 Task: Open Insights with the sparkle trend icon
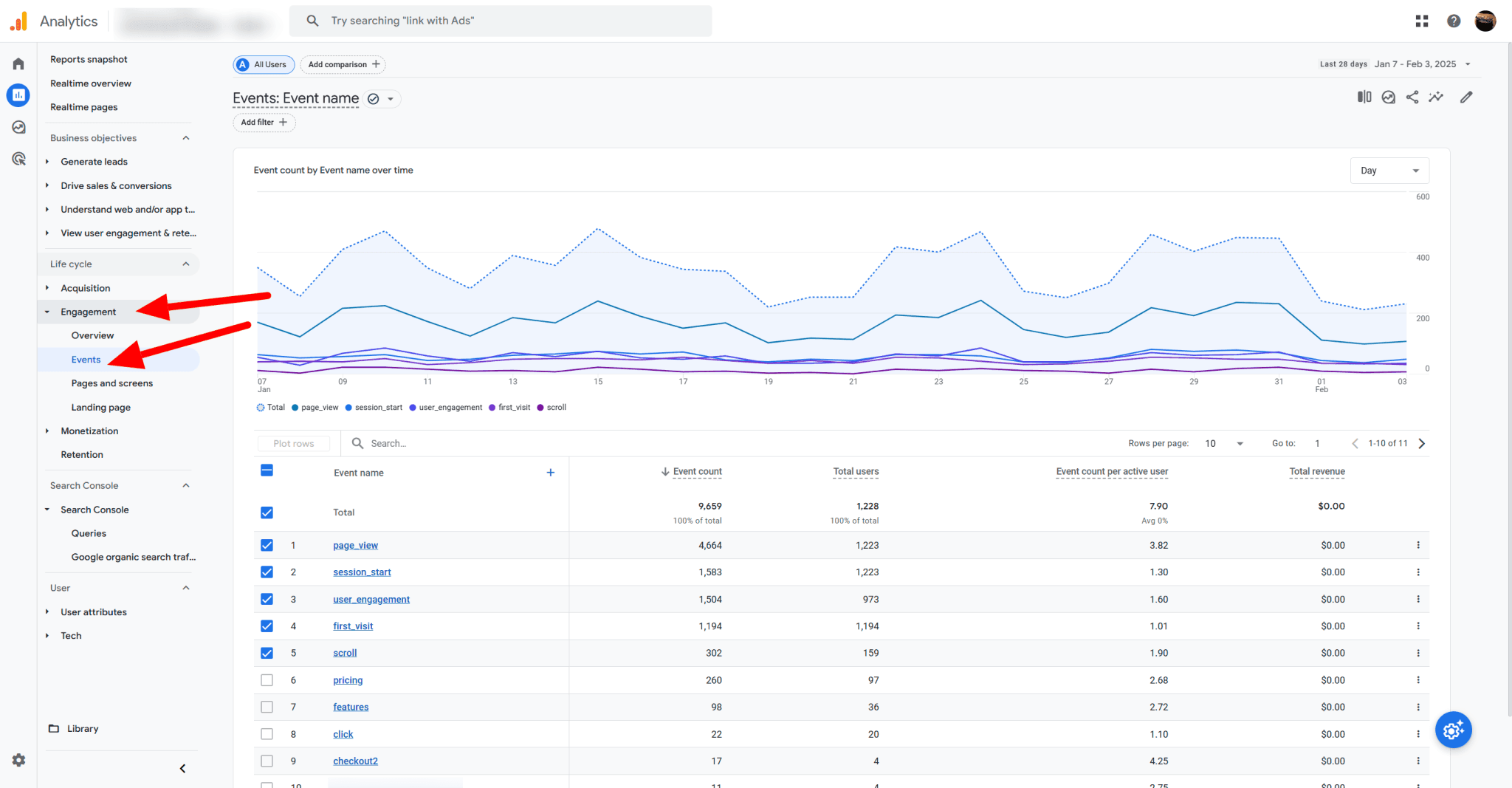click(x=1437, y=97)
